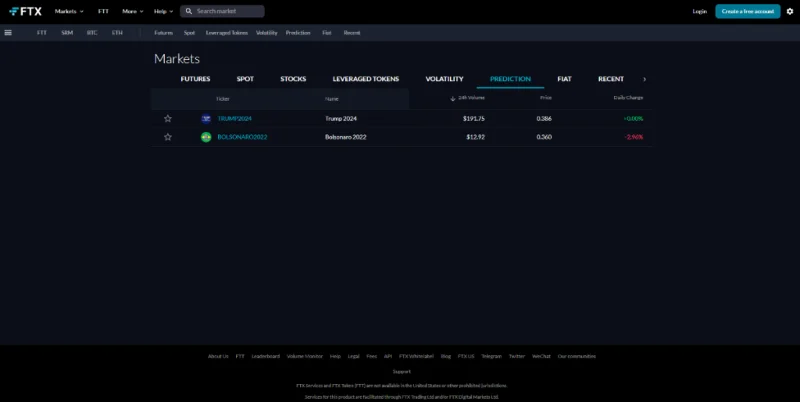Favorite the TRUMP2024 market star
The height and width of the screenshot is (402, 800).
coord(168,118)
